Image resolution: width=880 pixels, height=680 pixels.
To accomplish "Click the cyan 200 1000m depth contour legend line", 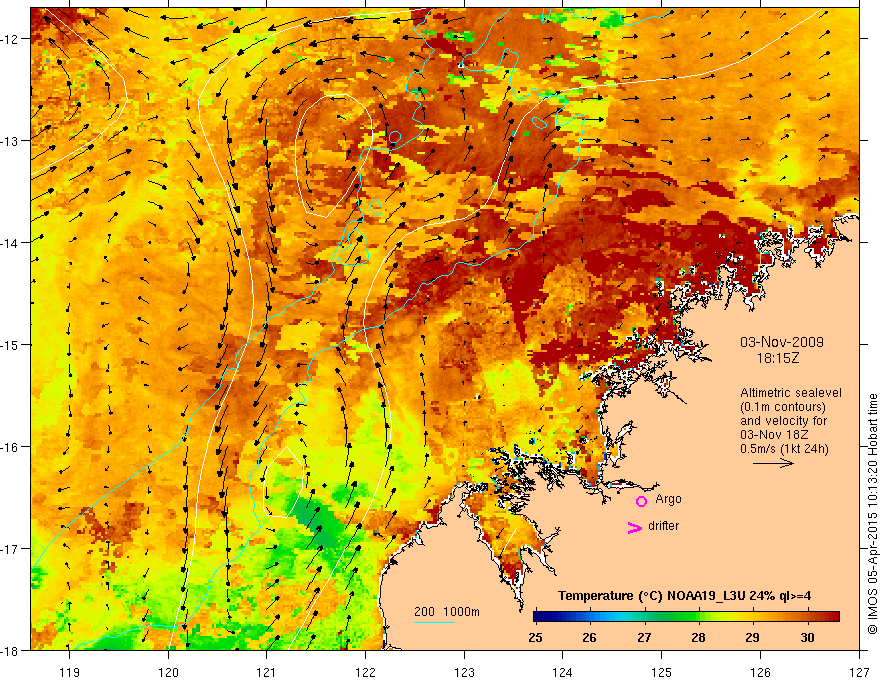I will click(434, 622).
